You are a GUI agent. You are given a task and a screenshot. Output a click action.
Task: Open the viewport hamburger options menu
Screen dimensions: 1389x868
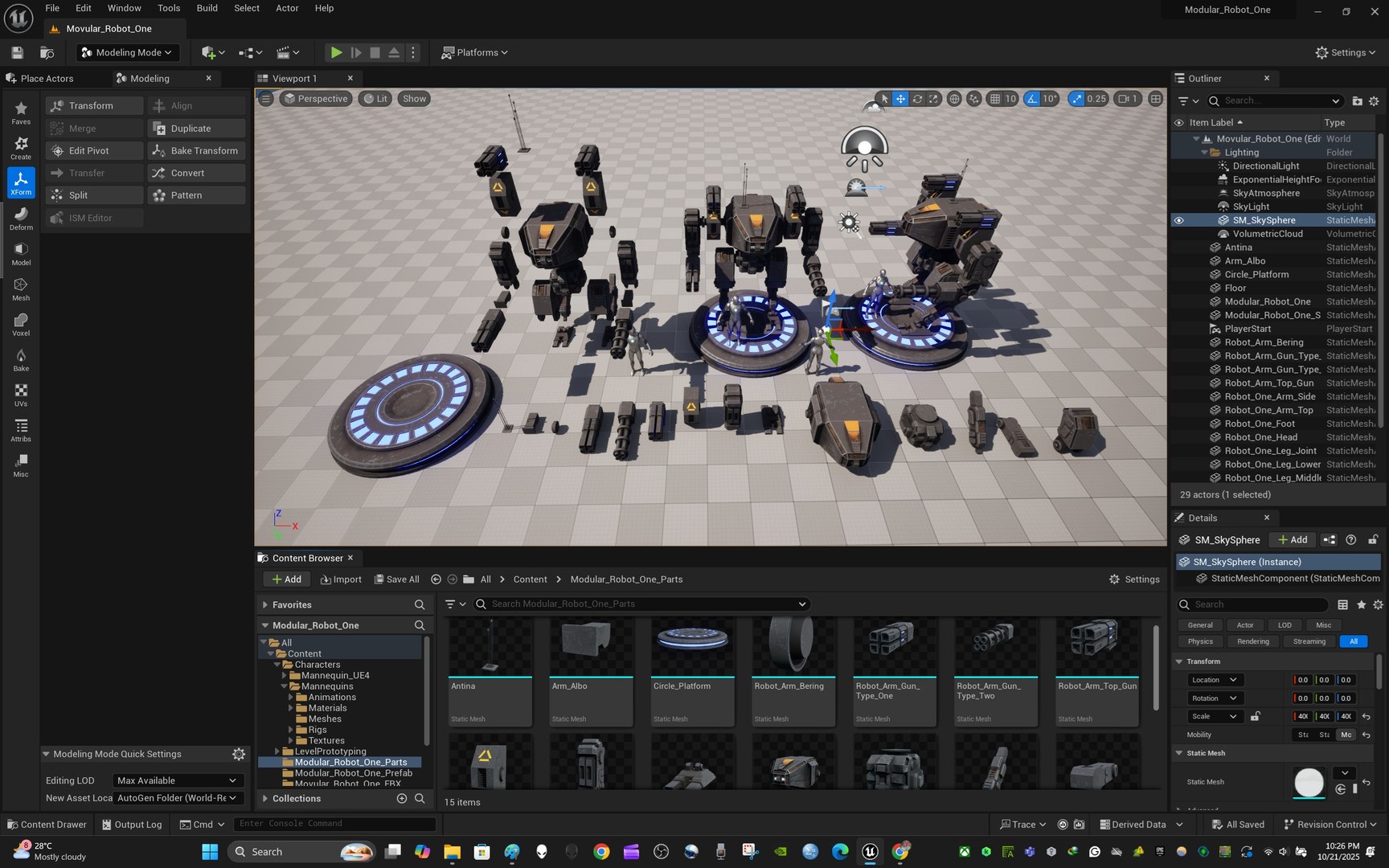coord(266,99)
